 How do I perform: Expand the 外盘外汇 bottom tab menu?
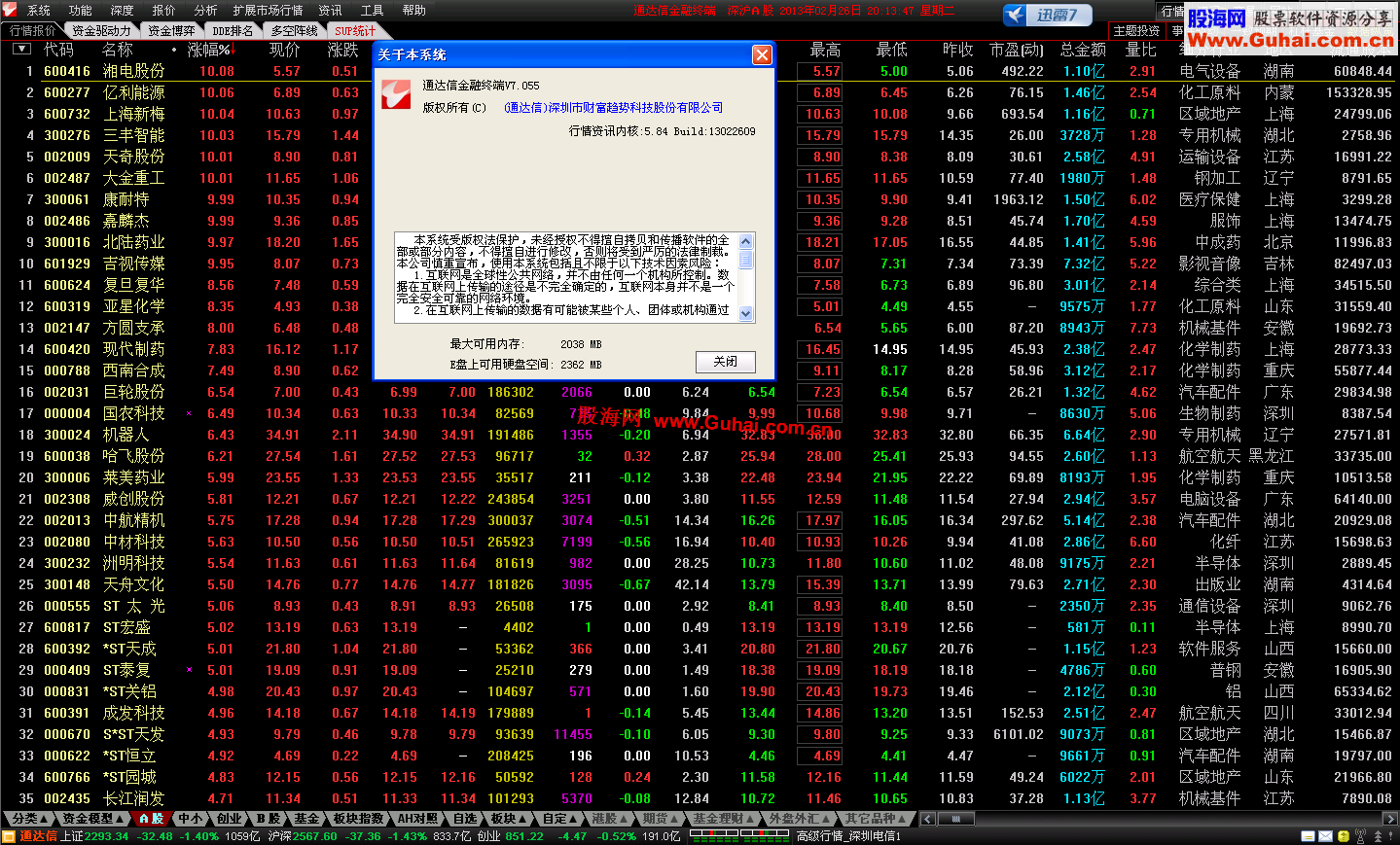800,819
